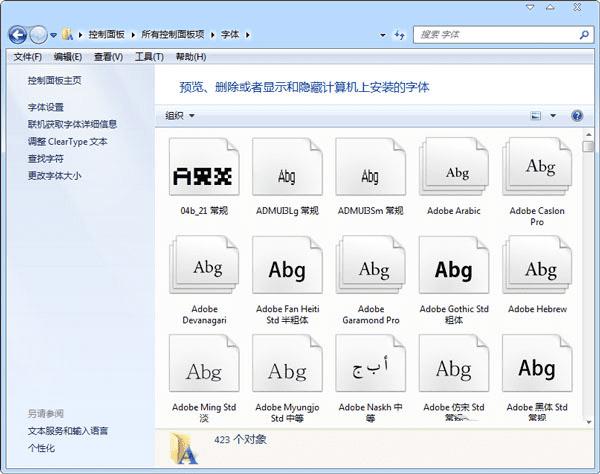The width and height of the screenshot is (600, 474).
Task: Go back with the Back arrow button
Action: coord(18,35)
